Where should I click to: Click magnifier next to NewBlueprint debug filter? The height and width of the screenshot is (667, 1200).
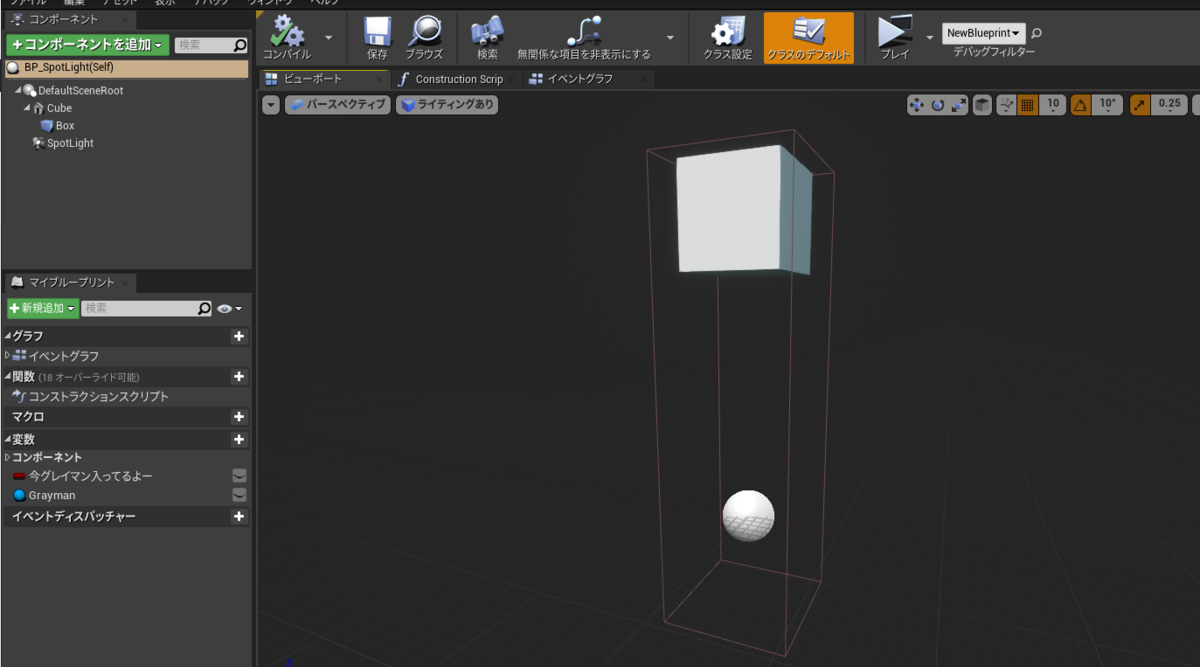1036,33
